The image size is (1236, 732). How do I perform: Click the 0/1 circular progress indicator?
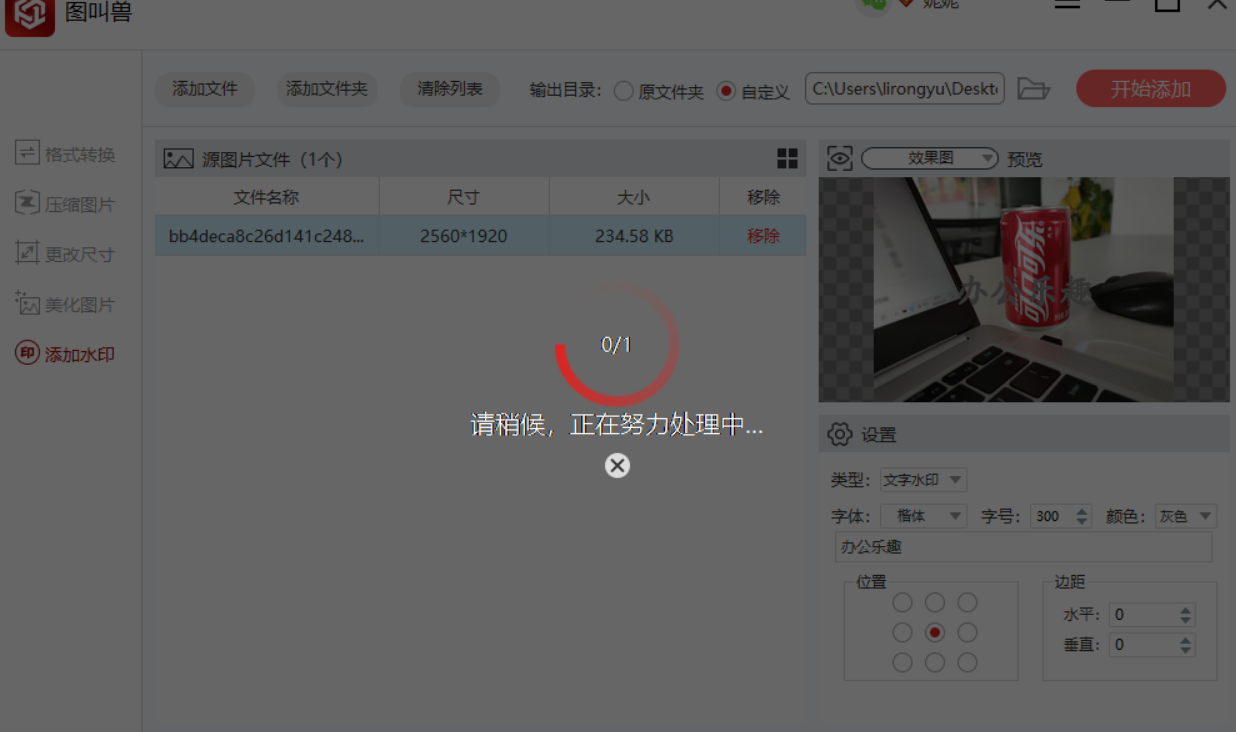(x=617, y=345)
